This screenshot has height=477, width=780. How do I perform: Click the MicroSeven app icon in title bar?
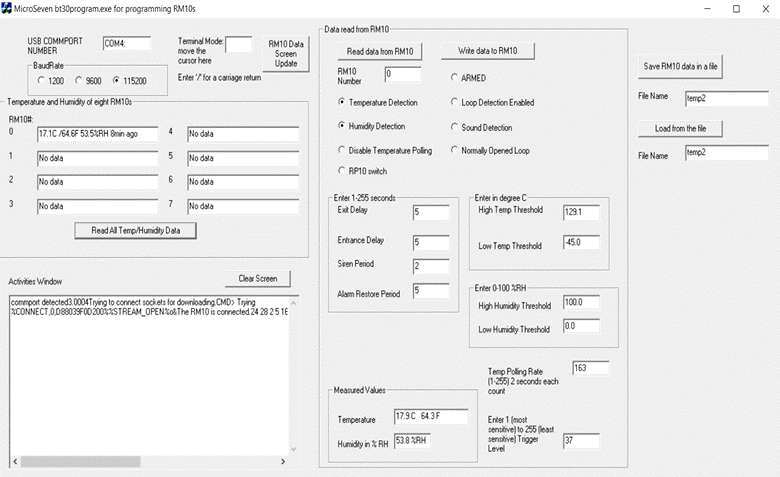pos(6,8)
